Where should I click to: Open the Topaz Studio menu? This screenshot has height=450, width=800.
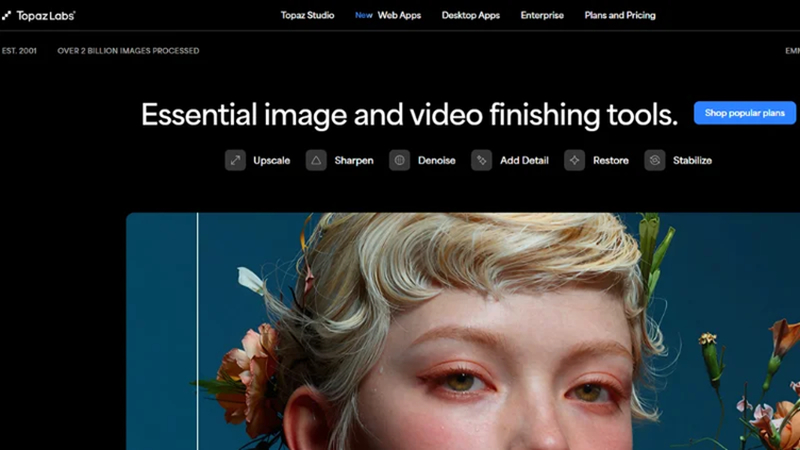pyautogui.click(x=307, y=15)
